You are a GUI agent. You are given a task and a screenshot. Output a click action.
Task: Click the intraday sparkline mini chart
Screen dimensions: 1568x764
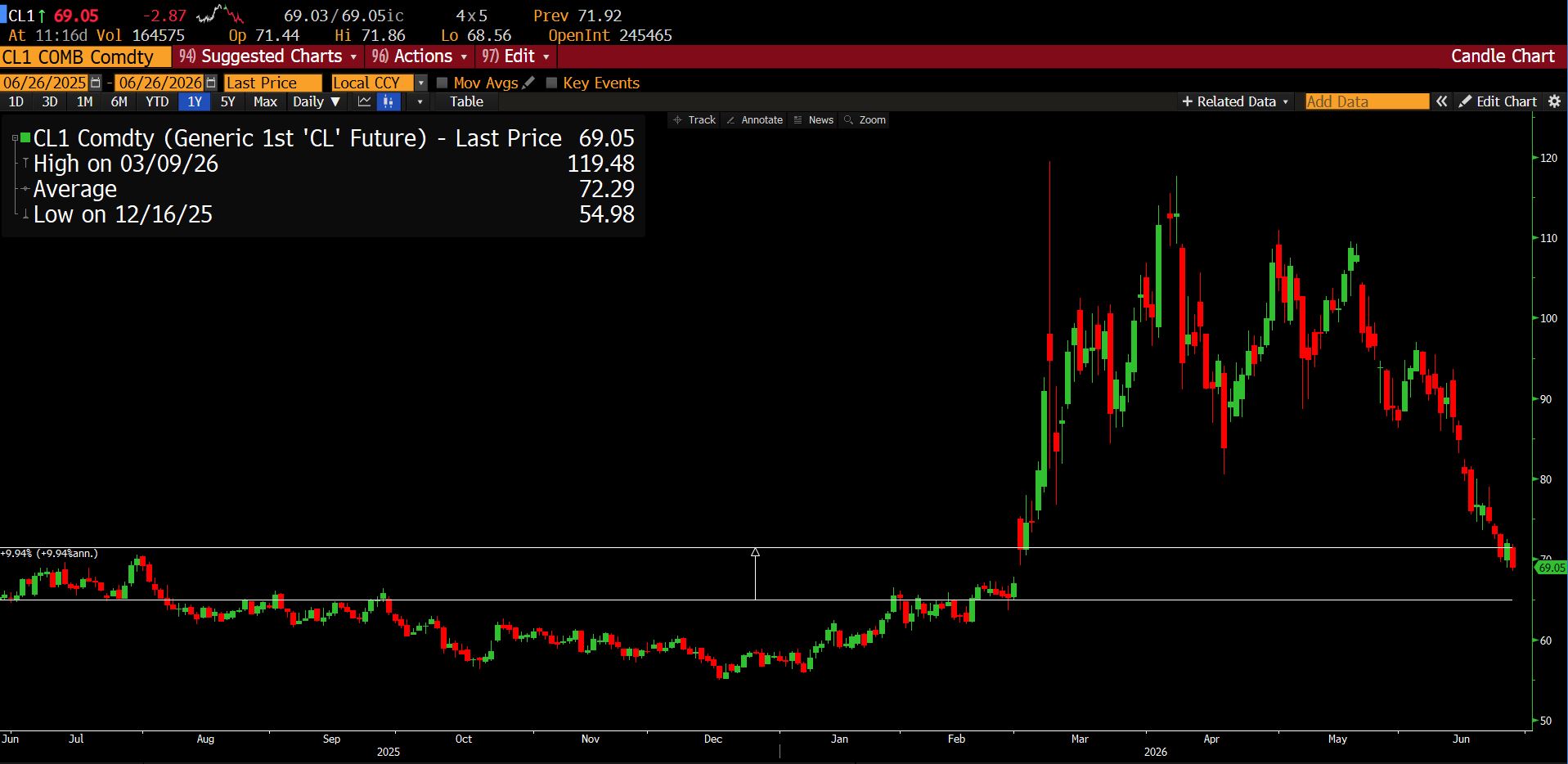click(x=221, y=14)
